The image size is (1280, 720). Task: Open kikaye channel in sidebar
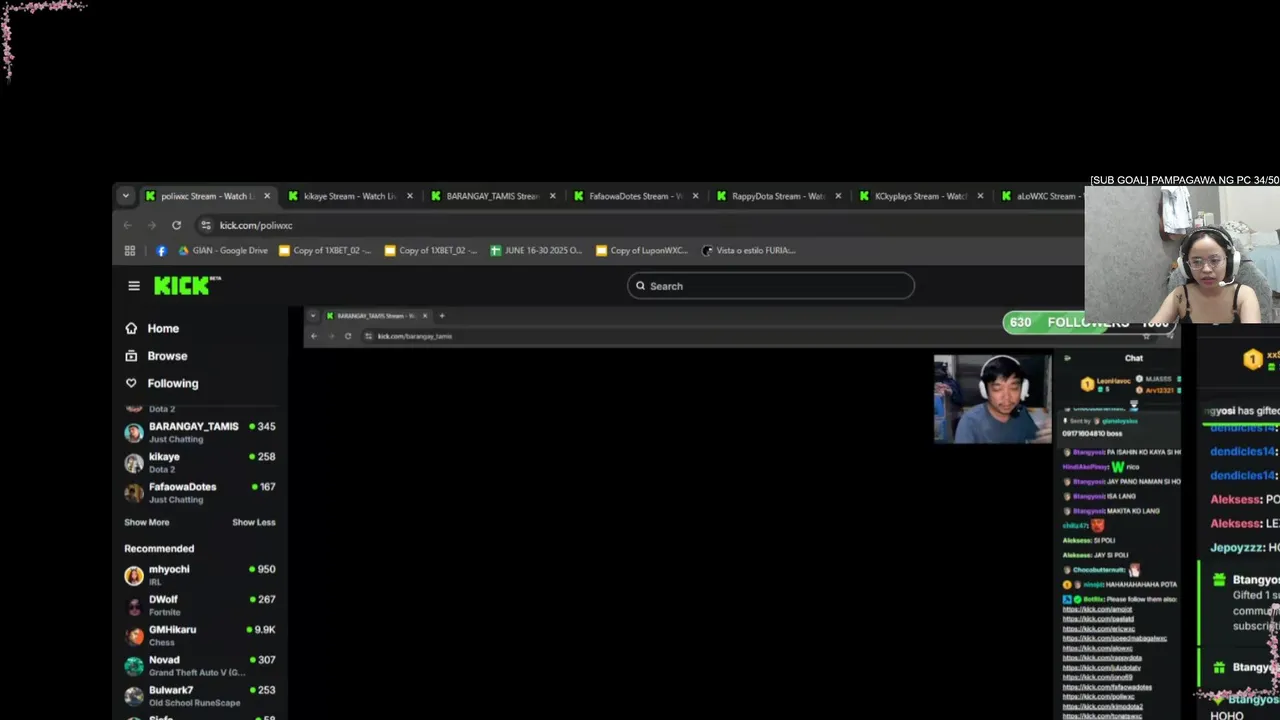click(200, 462)
